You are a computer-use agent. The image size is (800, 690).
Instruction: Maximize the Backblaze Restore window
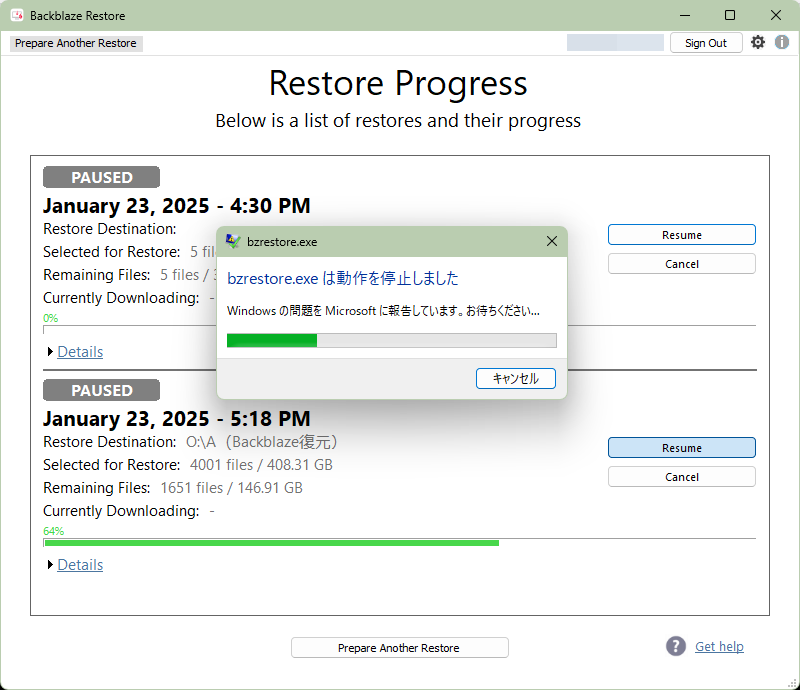(730, 15)
